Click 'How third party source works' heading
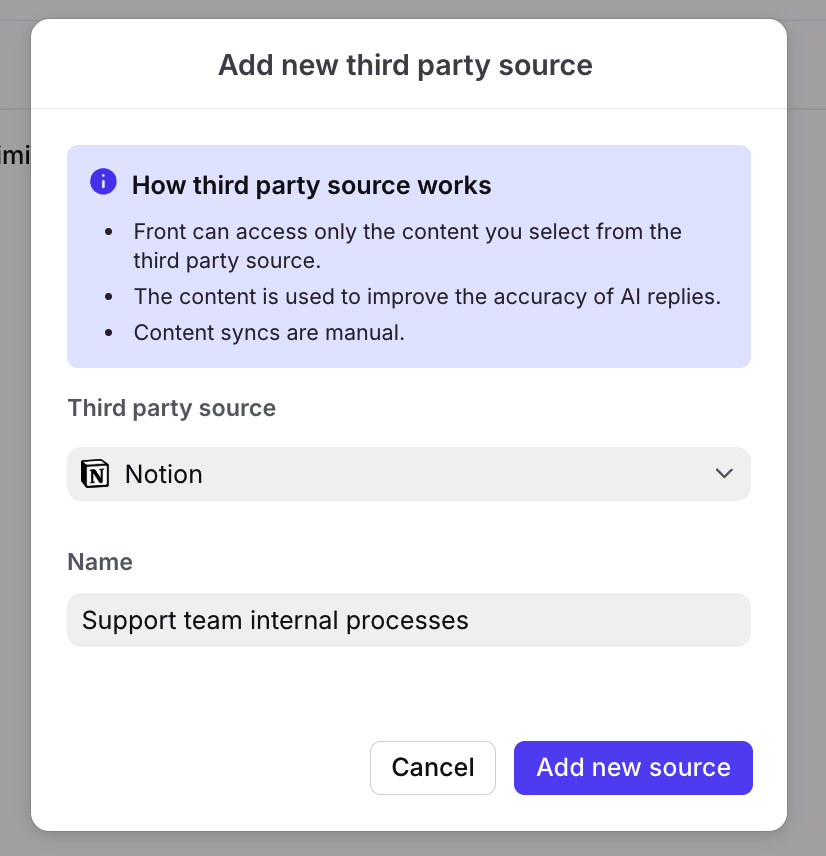 pos(312,186)
